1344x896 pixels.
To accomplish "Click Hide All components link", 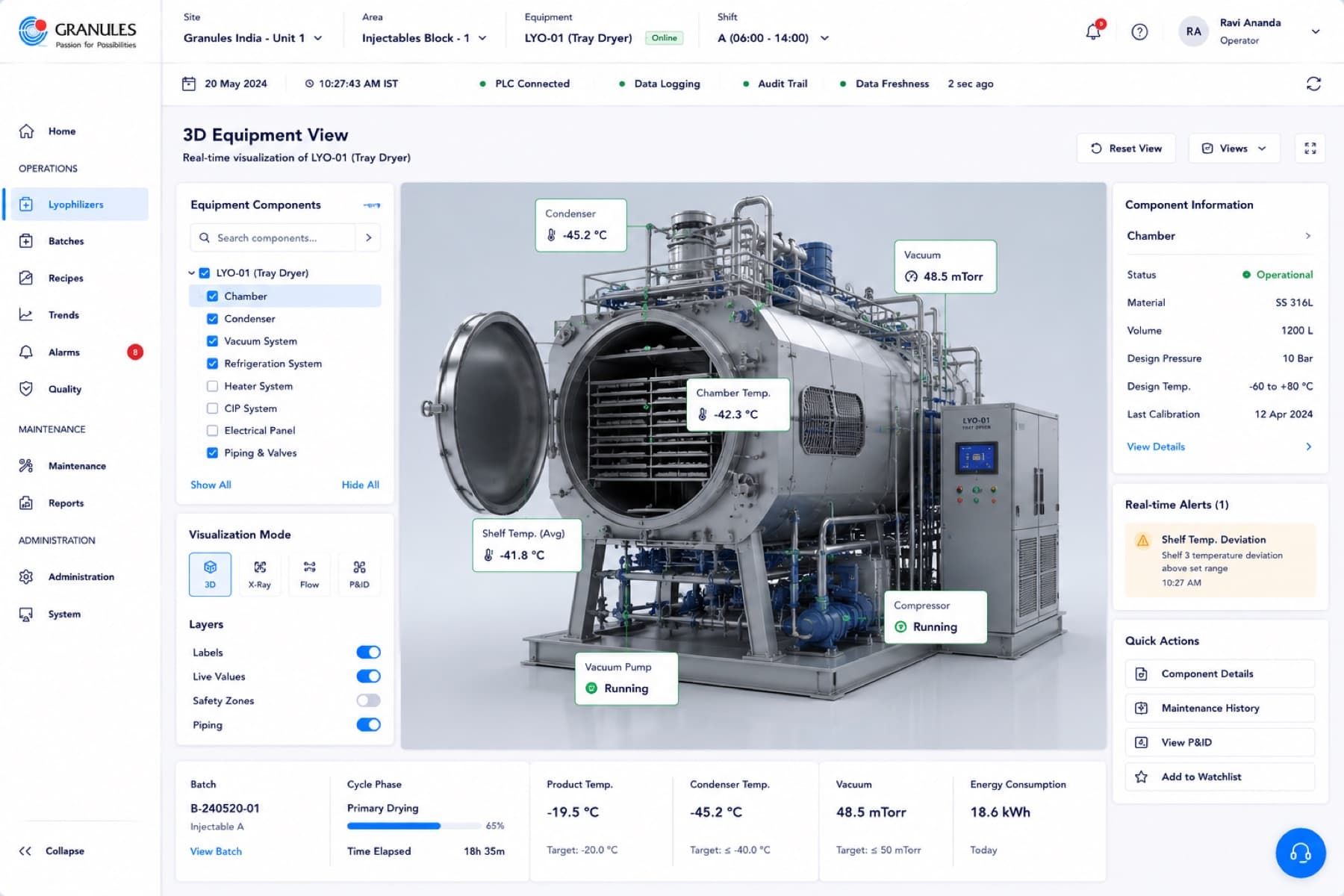I will click(360, 485).
